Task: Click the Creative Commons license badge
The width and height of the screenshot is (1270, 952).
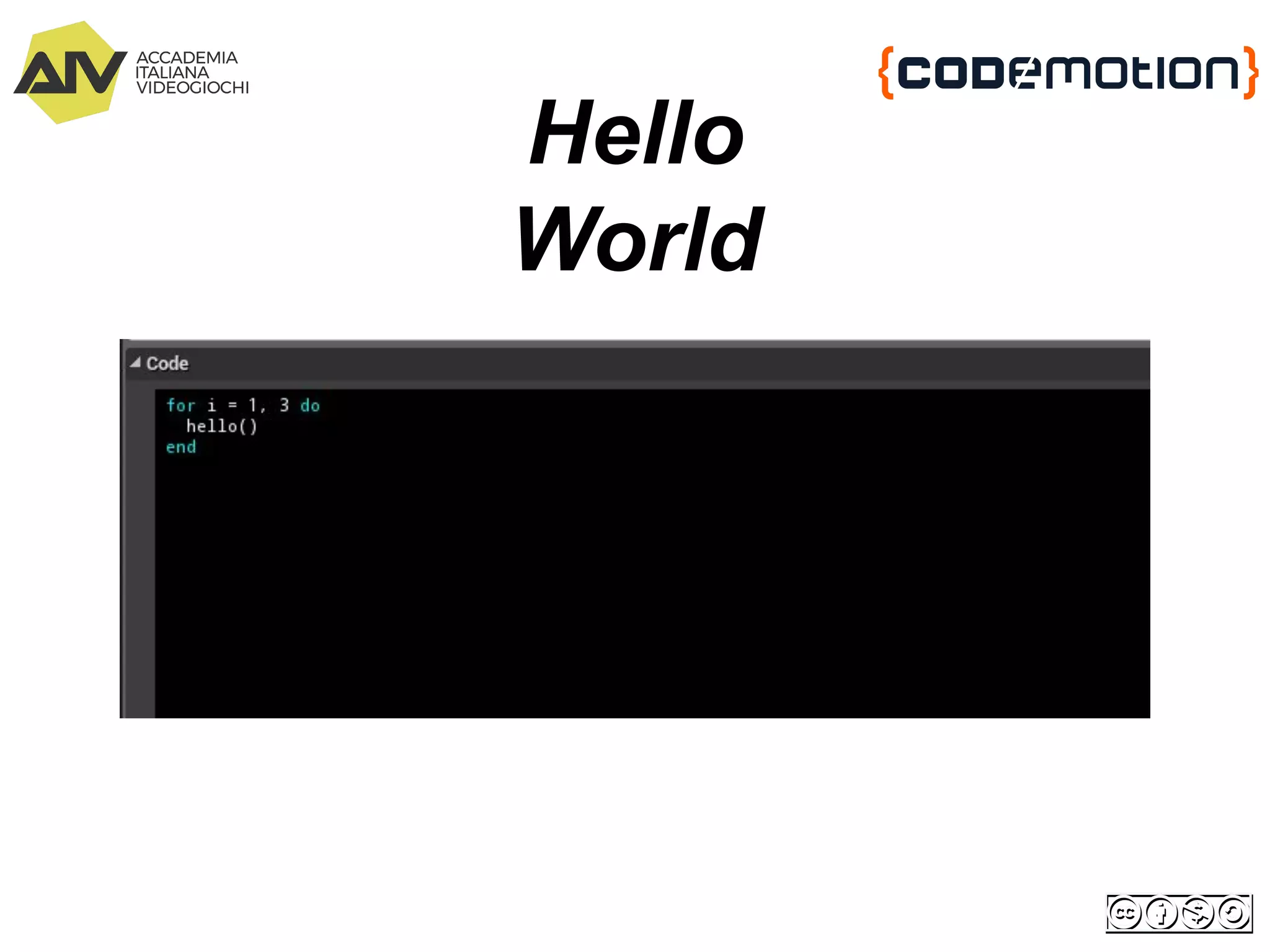Action: pos(1179,913)
